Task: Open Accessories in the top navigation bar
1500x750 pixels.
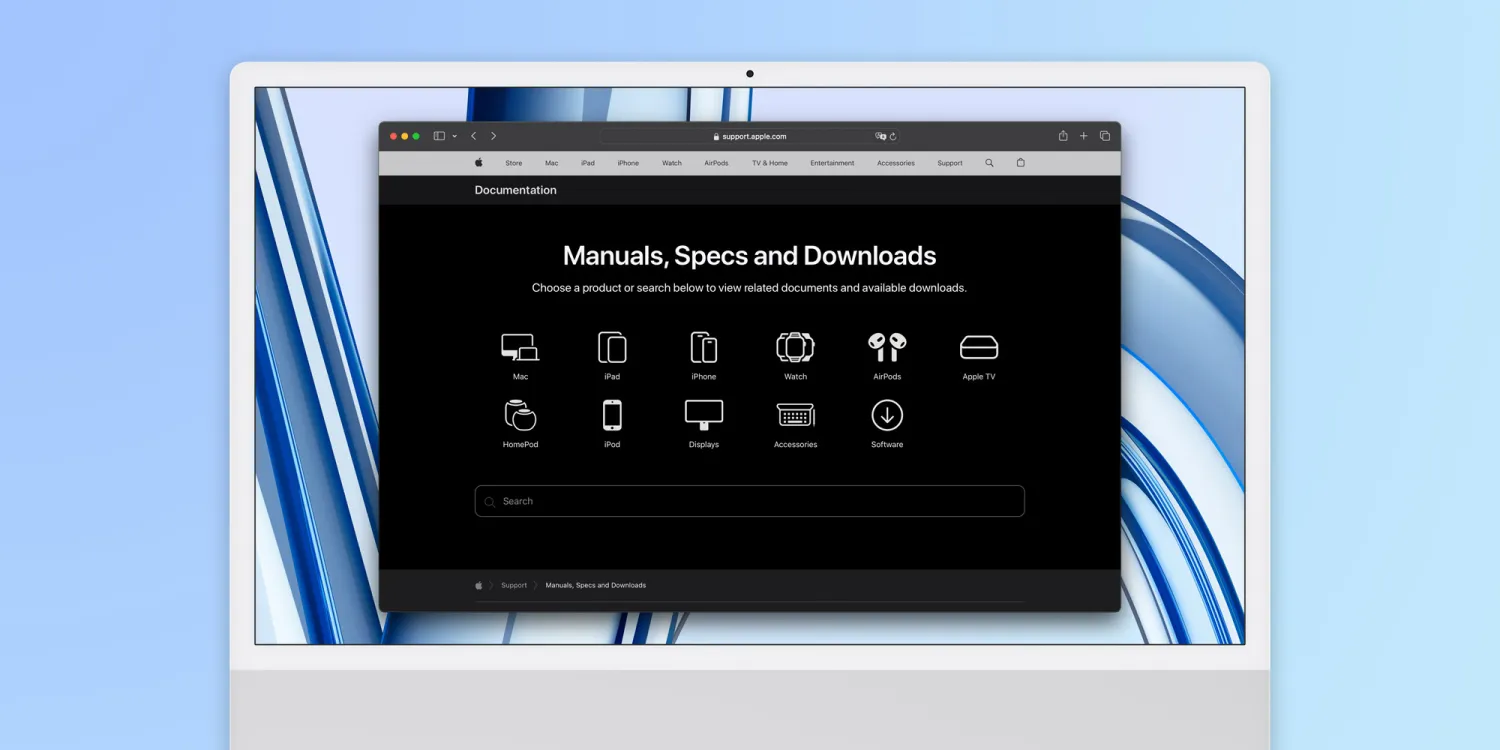Action: pos(896,163)
